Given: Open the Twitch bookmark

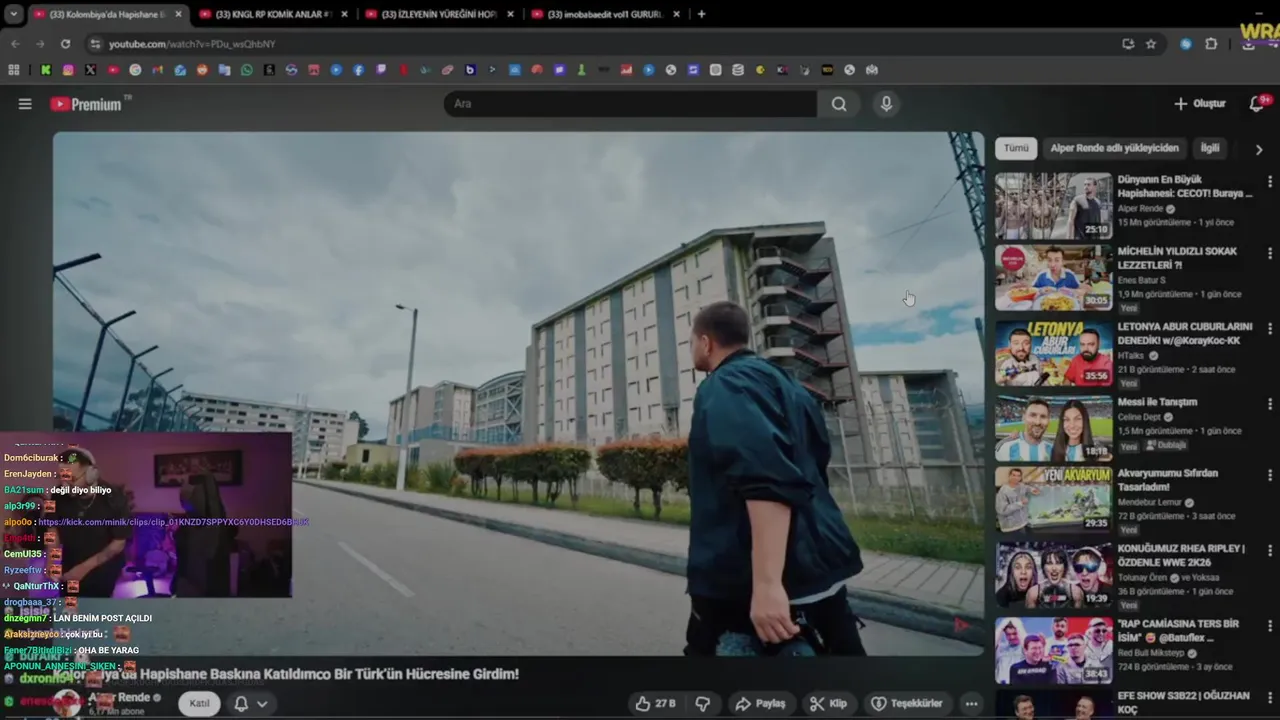Looking at the screenshot, I should pyautogui.click(x=381, y=70).
